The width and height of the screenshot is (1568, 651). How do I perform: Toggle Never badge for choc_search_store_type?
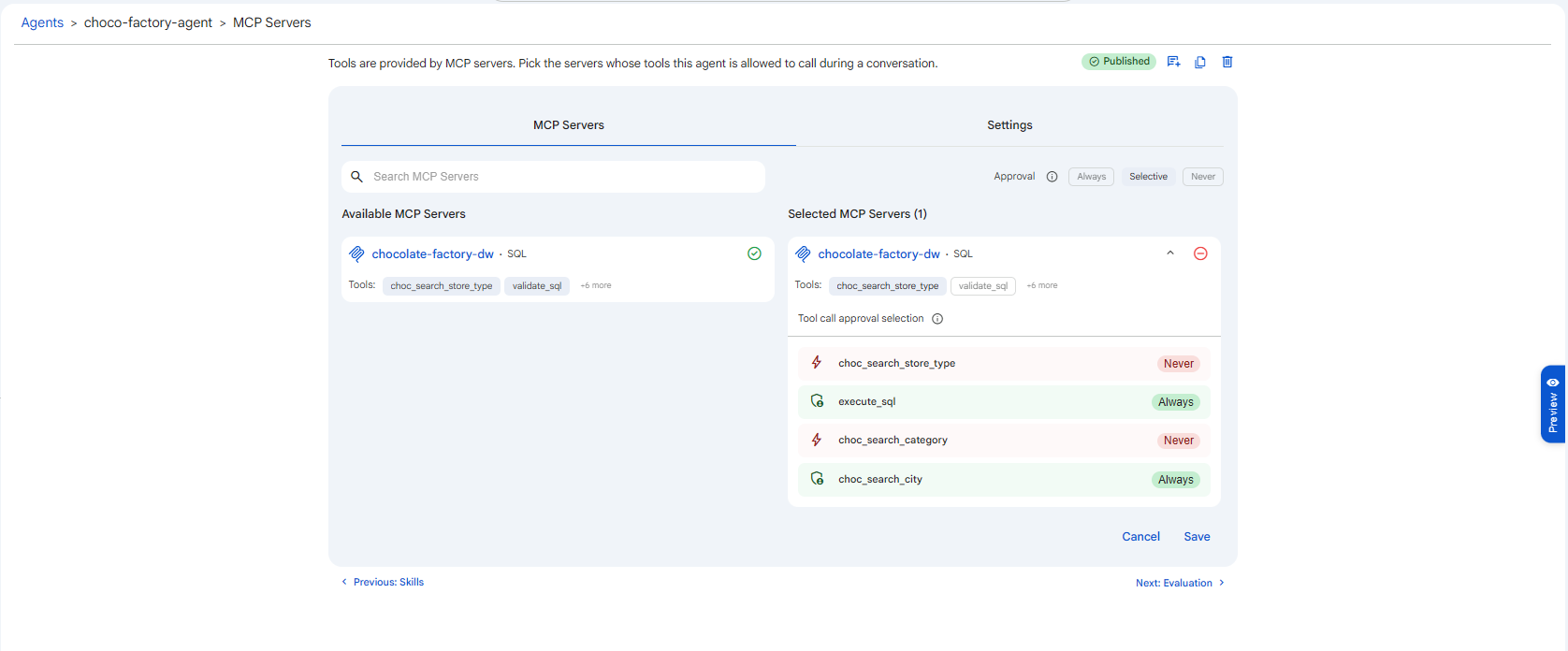tap(1179, 364)
